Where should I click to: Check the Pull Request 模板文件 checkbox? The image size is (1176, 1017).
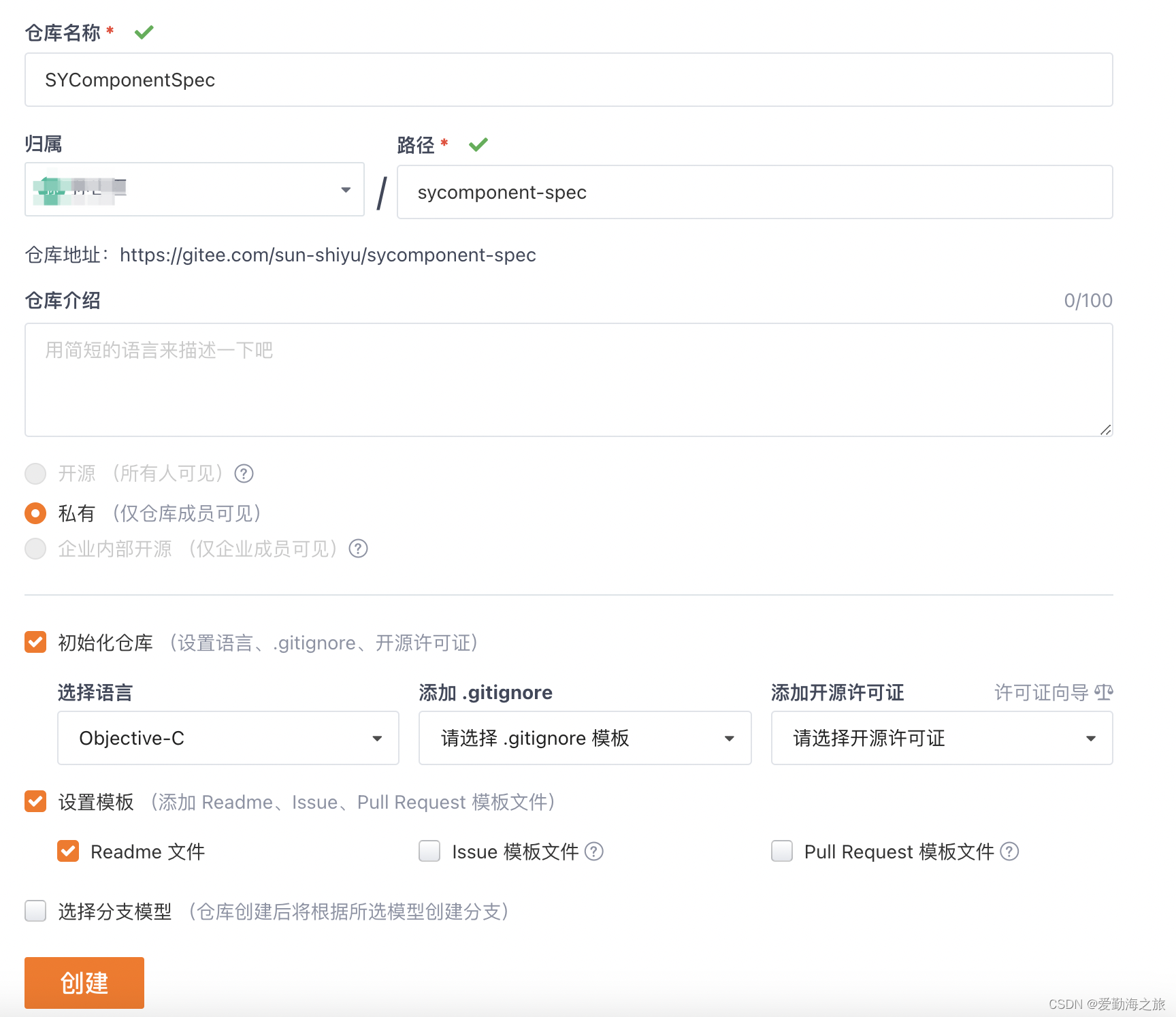tap(782, 851)
